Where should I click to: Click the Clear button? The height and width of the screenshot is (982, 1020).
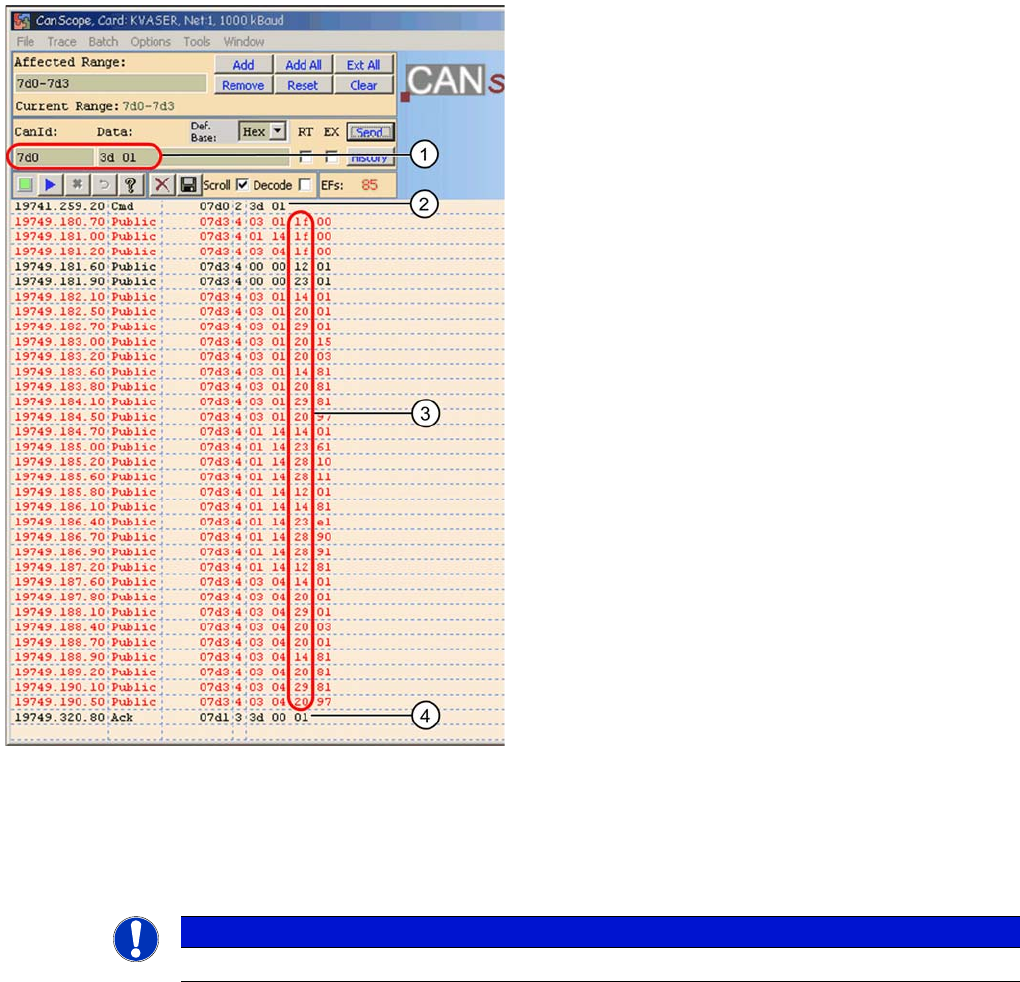(364, 85)
